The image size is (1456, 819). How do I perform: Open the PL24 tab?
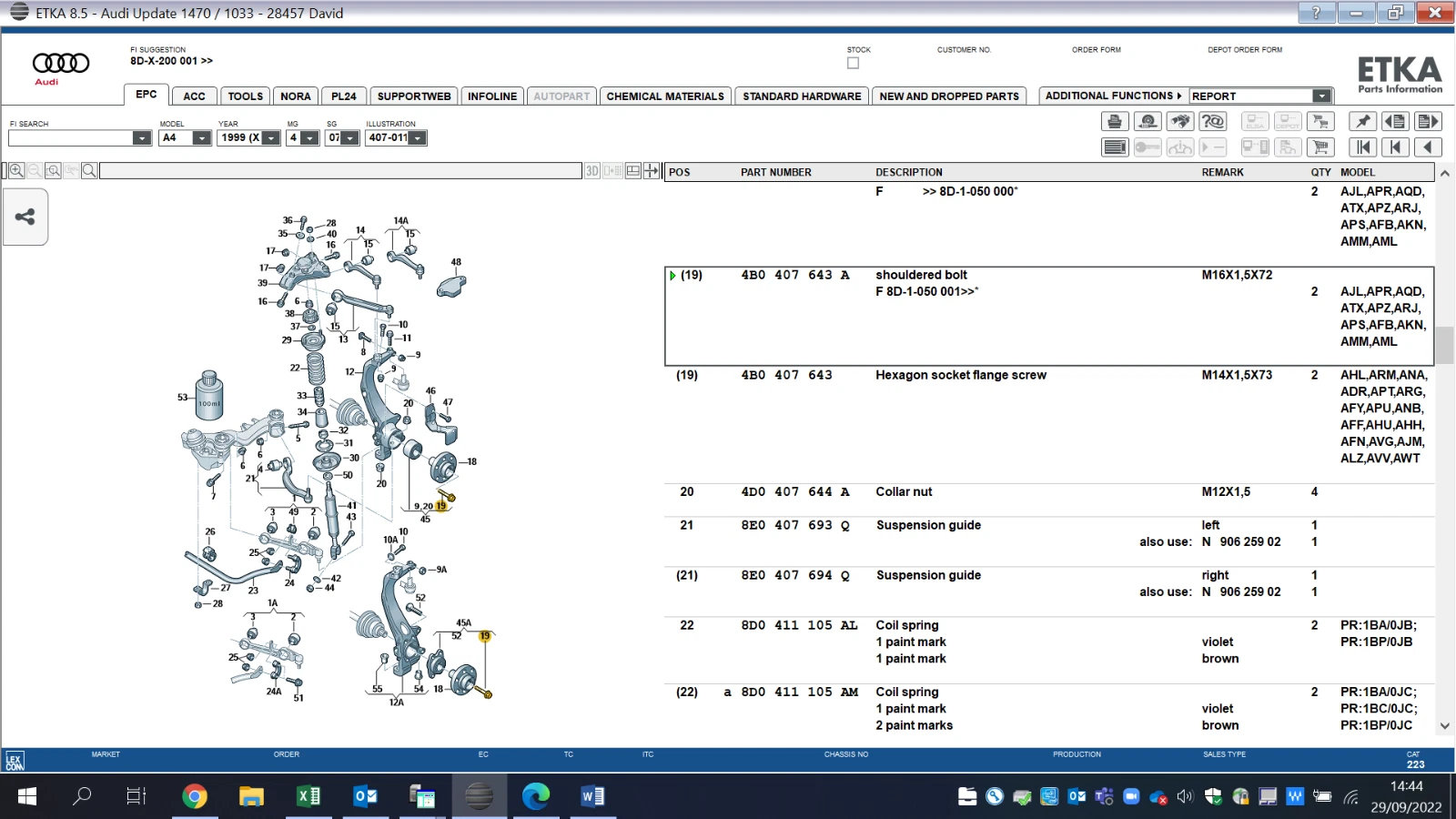coord(344,96)
